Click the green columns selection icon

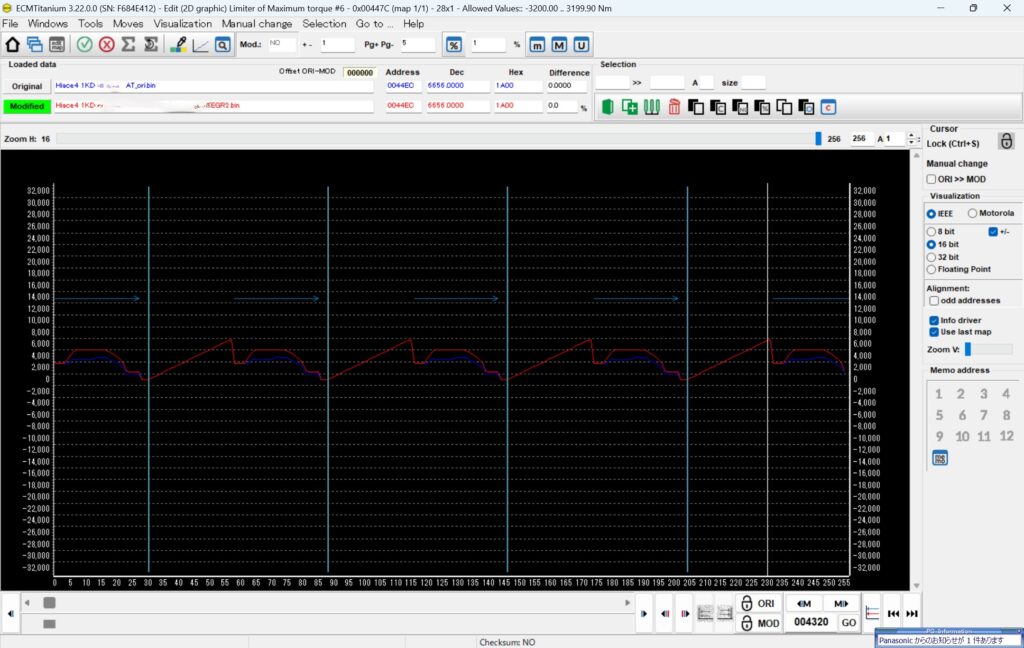pos(652,107)
